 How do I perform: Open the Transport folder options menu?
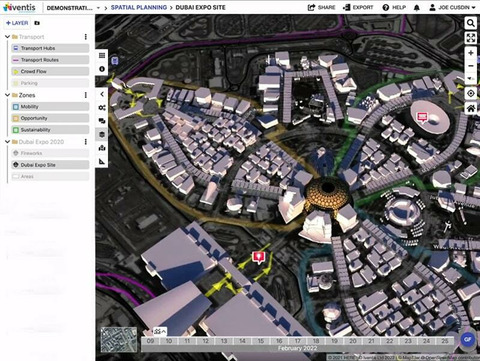[x=86, y=37]
